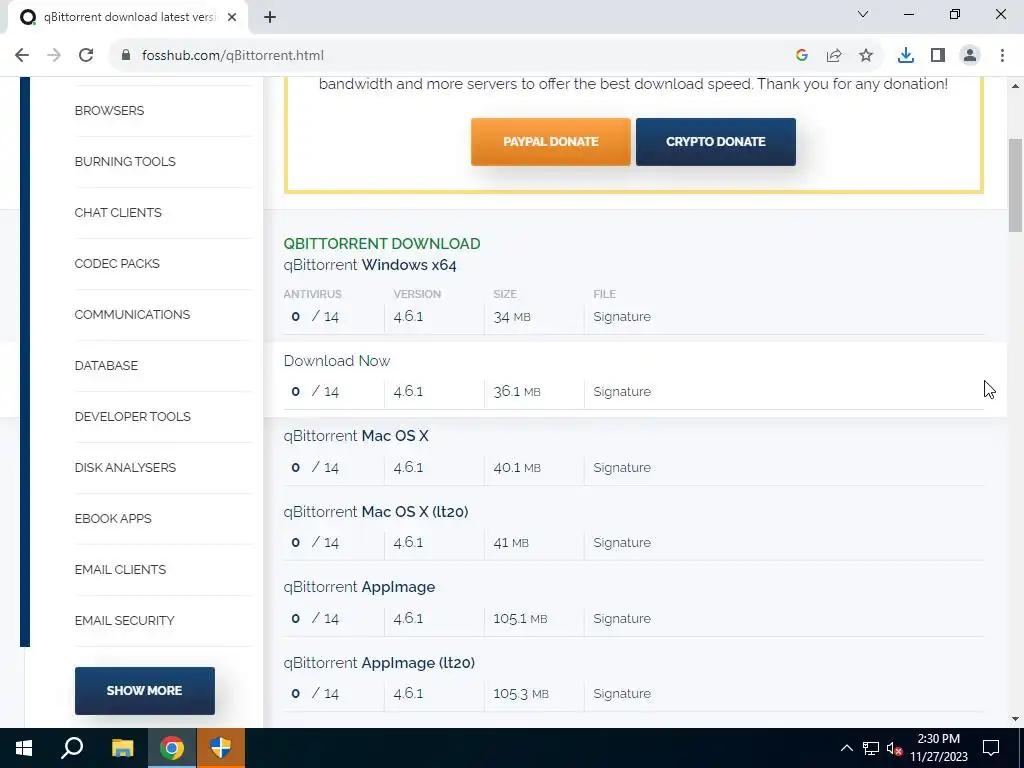Open Signature for 105.3 MB AppImage row

click(622, 694)
